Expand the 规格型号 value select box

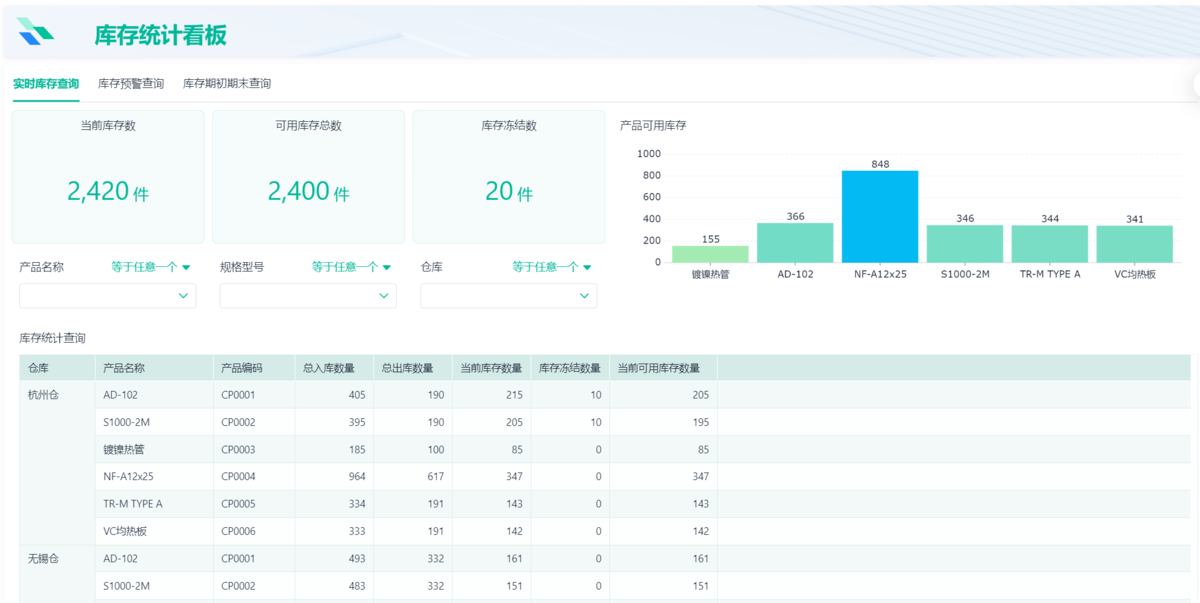coord(308,296)
